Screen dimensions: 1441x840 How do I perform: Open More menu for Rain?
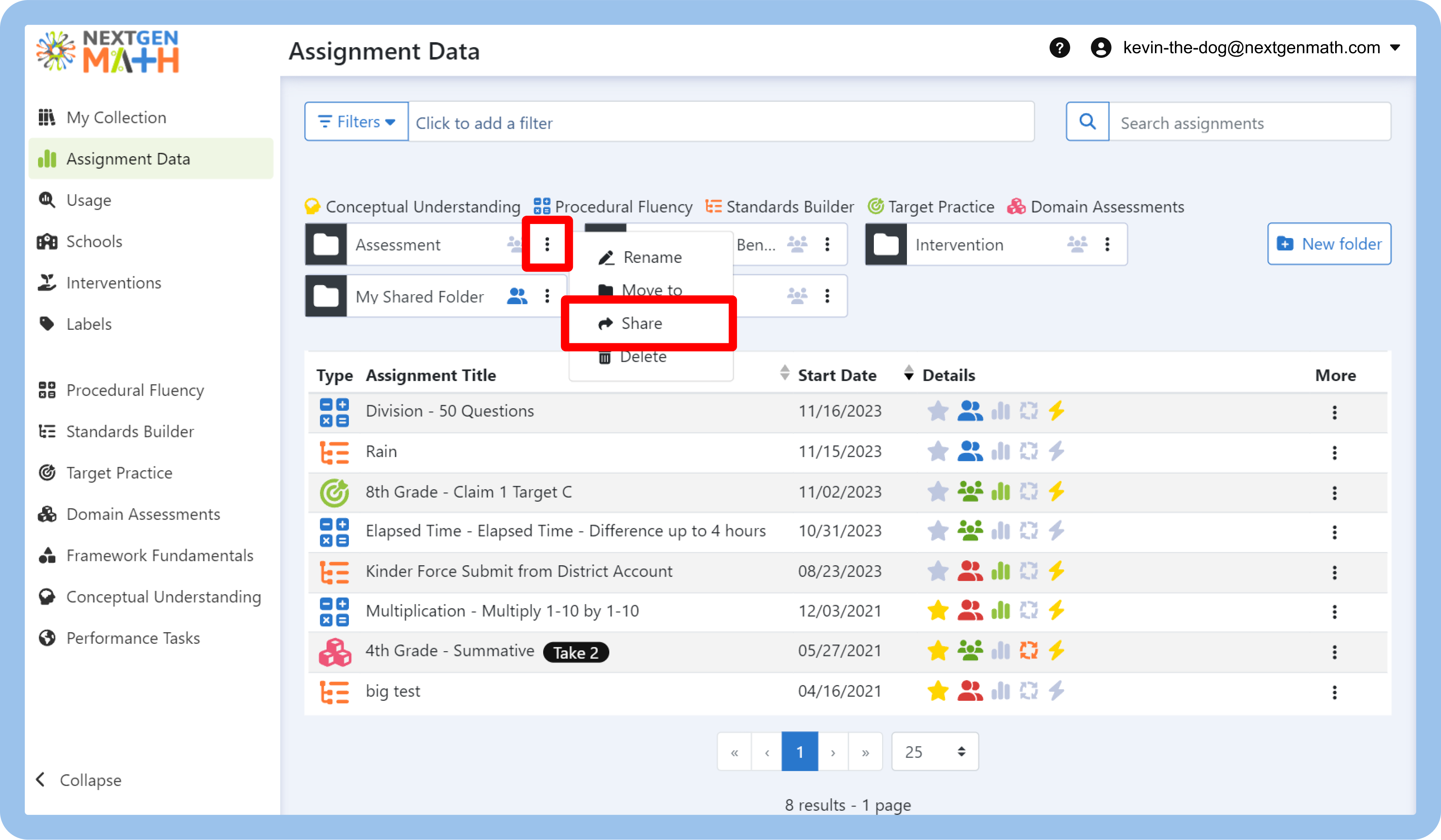(1335, 453)
